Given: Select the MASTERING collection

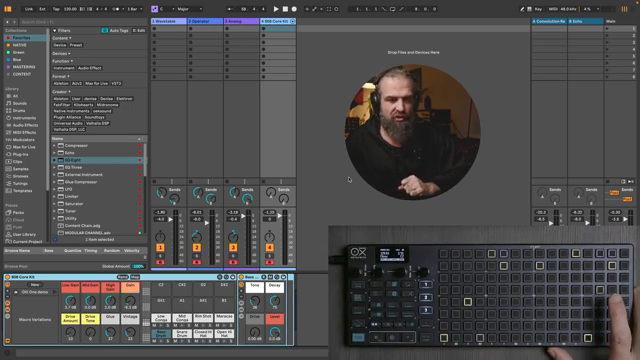Looking at the screenshot, I should (x=24, y=67).
